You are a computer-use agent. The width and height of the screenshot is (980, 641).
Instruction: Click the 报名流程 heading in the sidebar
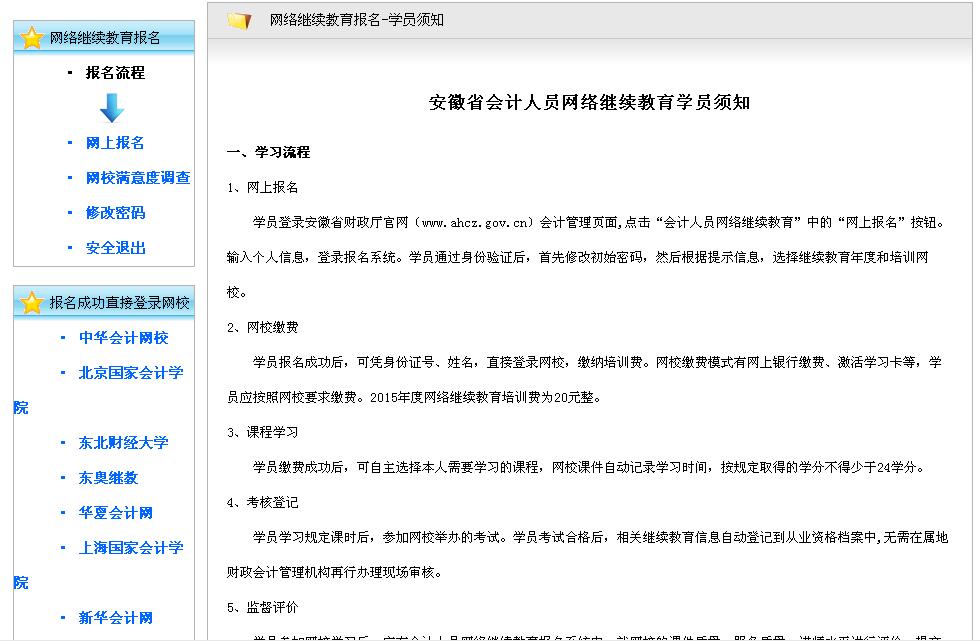115,73
